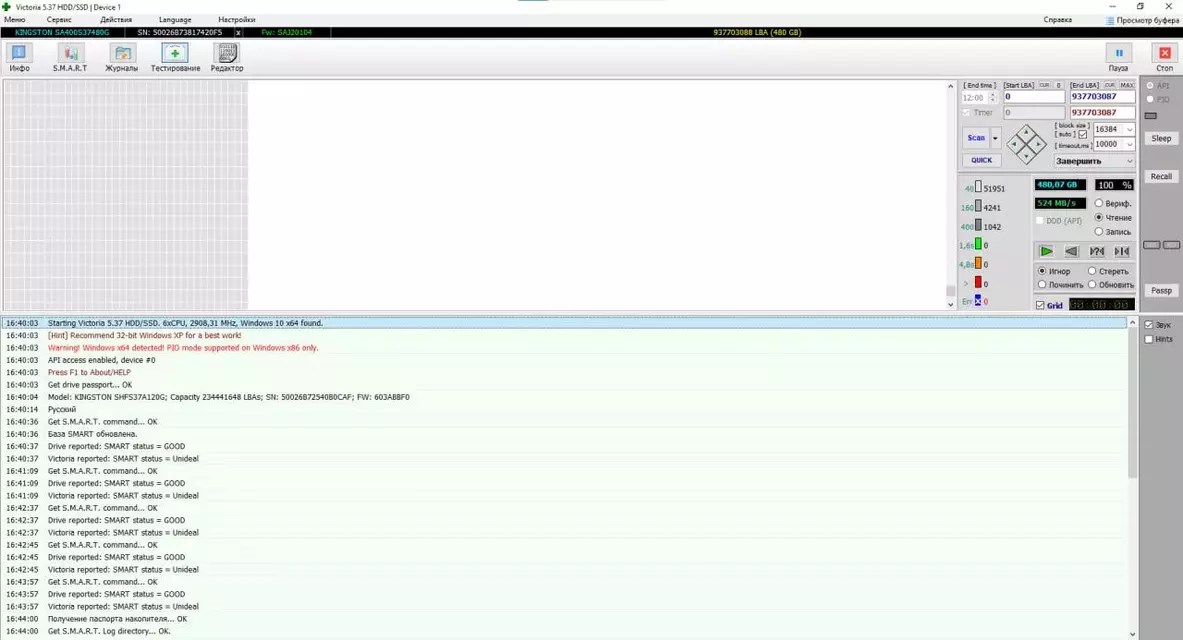Click the x button next to serial number

(x=238, y=32)
